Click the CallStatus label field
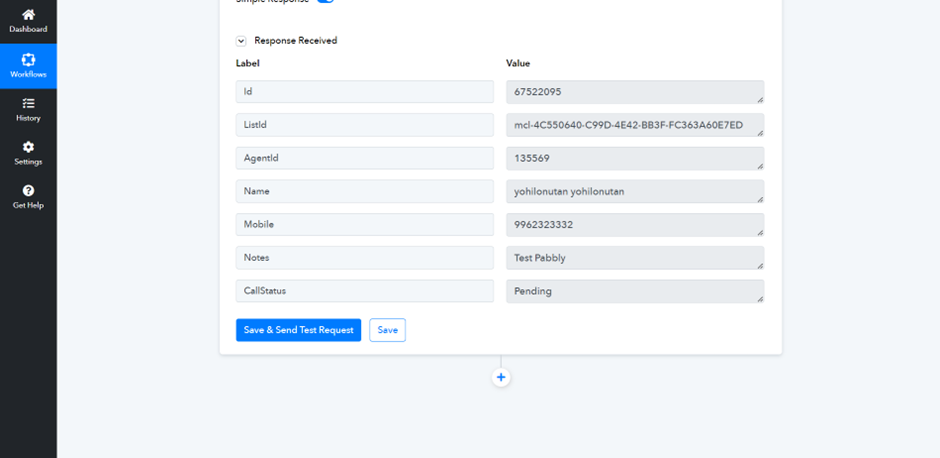Viewport: 940px width, 458px height. 364,291
